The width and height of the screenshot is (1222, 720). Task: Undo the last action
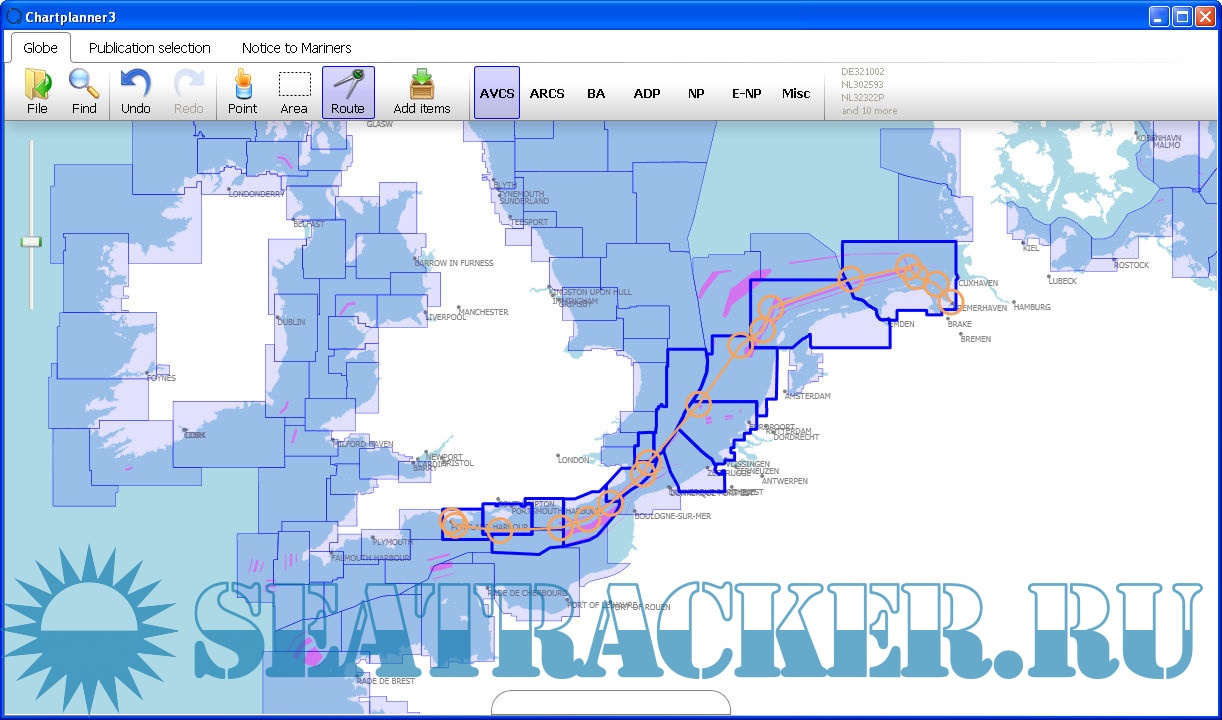[x=136, y=92]
